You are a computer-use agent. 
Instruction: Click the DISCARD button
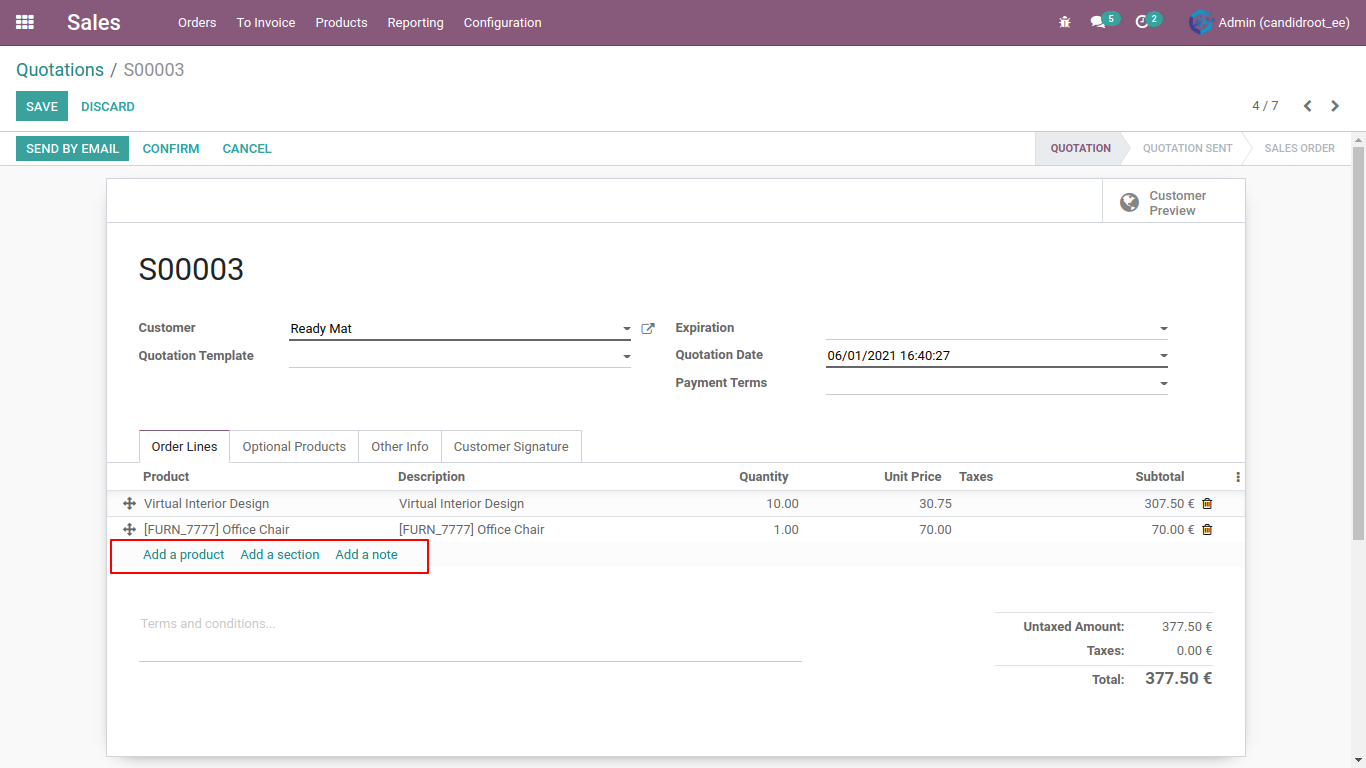(108, 106)
